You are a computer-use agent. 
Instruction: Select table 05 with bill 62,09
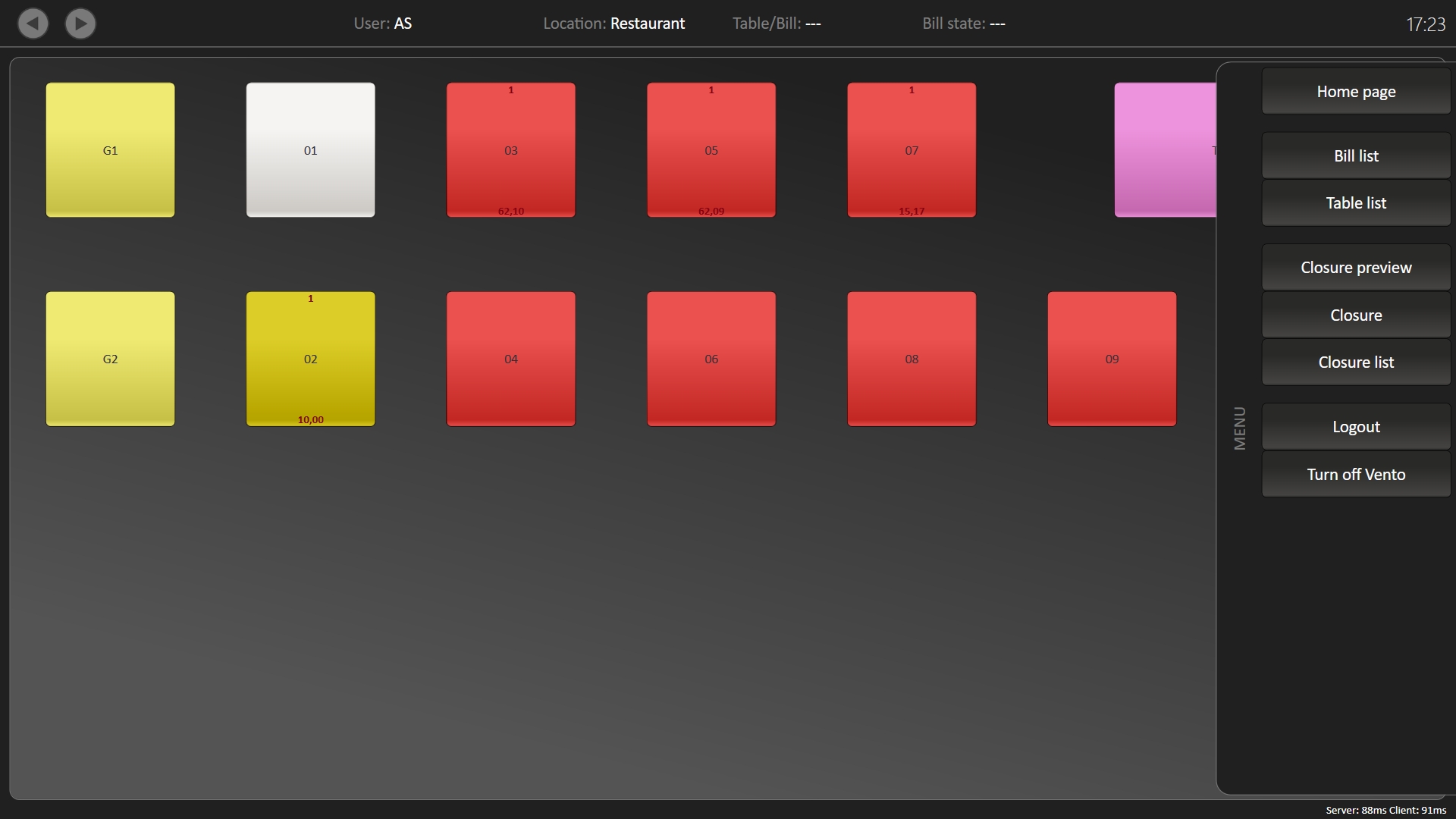[711, 150]
